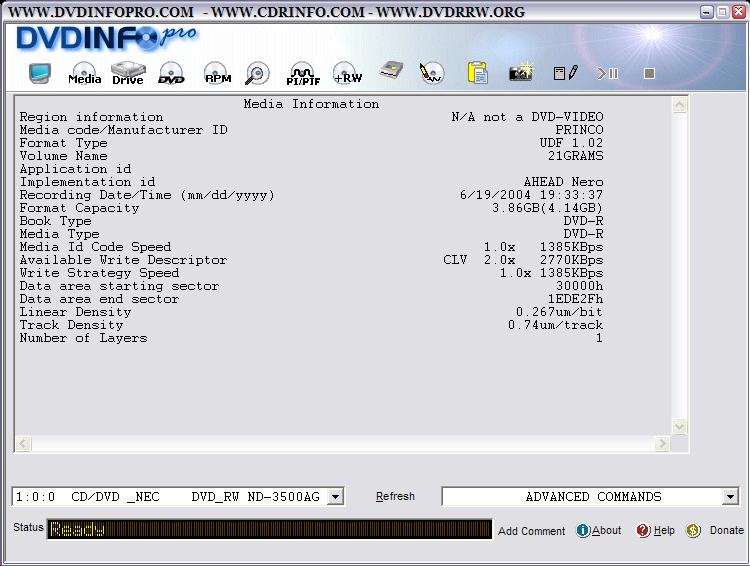This screenshot has height=566, width=750.
Task: Open the Media info tool
Action: pyautogui.click(x=84, y=74)
